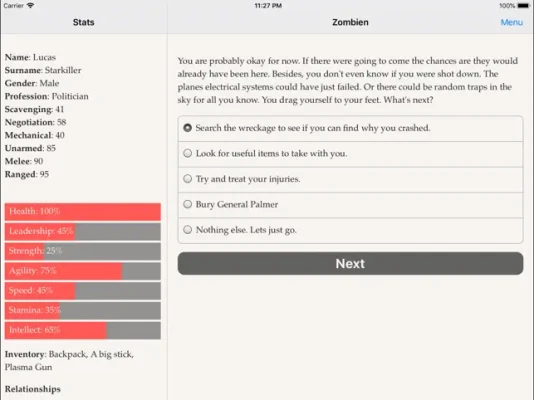Click the Stamina 35% bar

(83, 310)
